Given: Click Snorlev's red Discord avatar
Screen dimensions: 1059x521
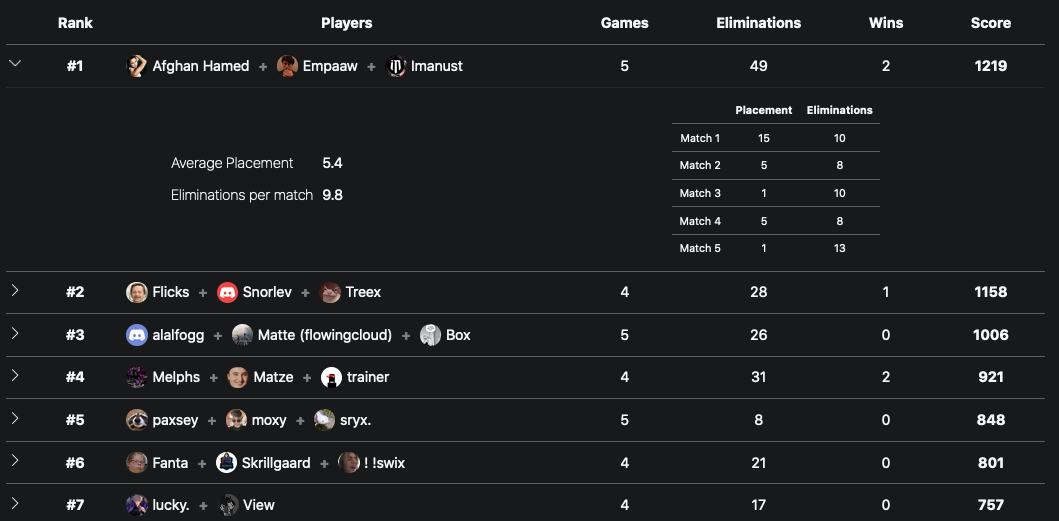Looking at the screenshot, I should tap(228, 293).
